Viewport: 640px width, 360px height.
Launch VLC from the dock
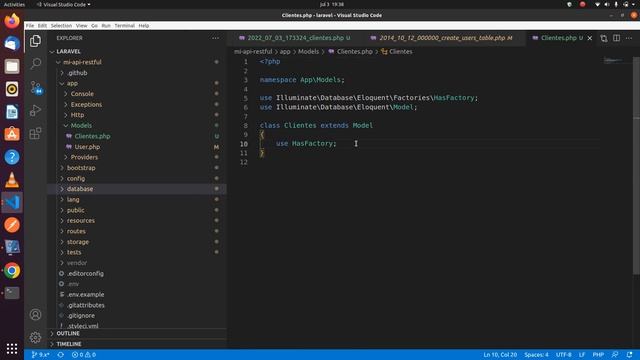[x=12, y=180]
